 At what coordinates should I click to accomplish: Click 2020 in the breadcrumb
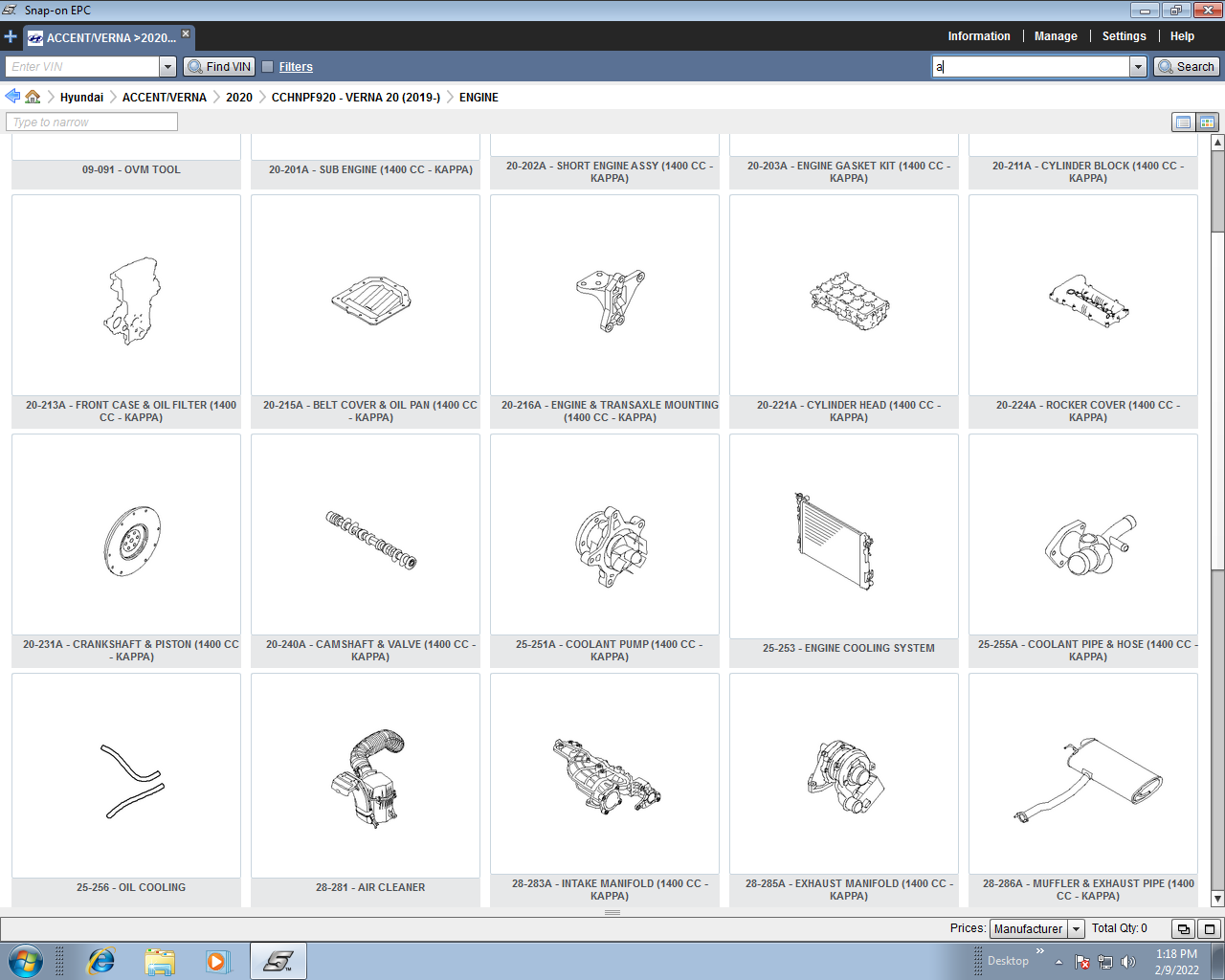pyautogui.click(x=239, y=98)
